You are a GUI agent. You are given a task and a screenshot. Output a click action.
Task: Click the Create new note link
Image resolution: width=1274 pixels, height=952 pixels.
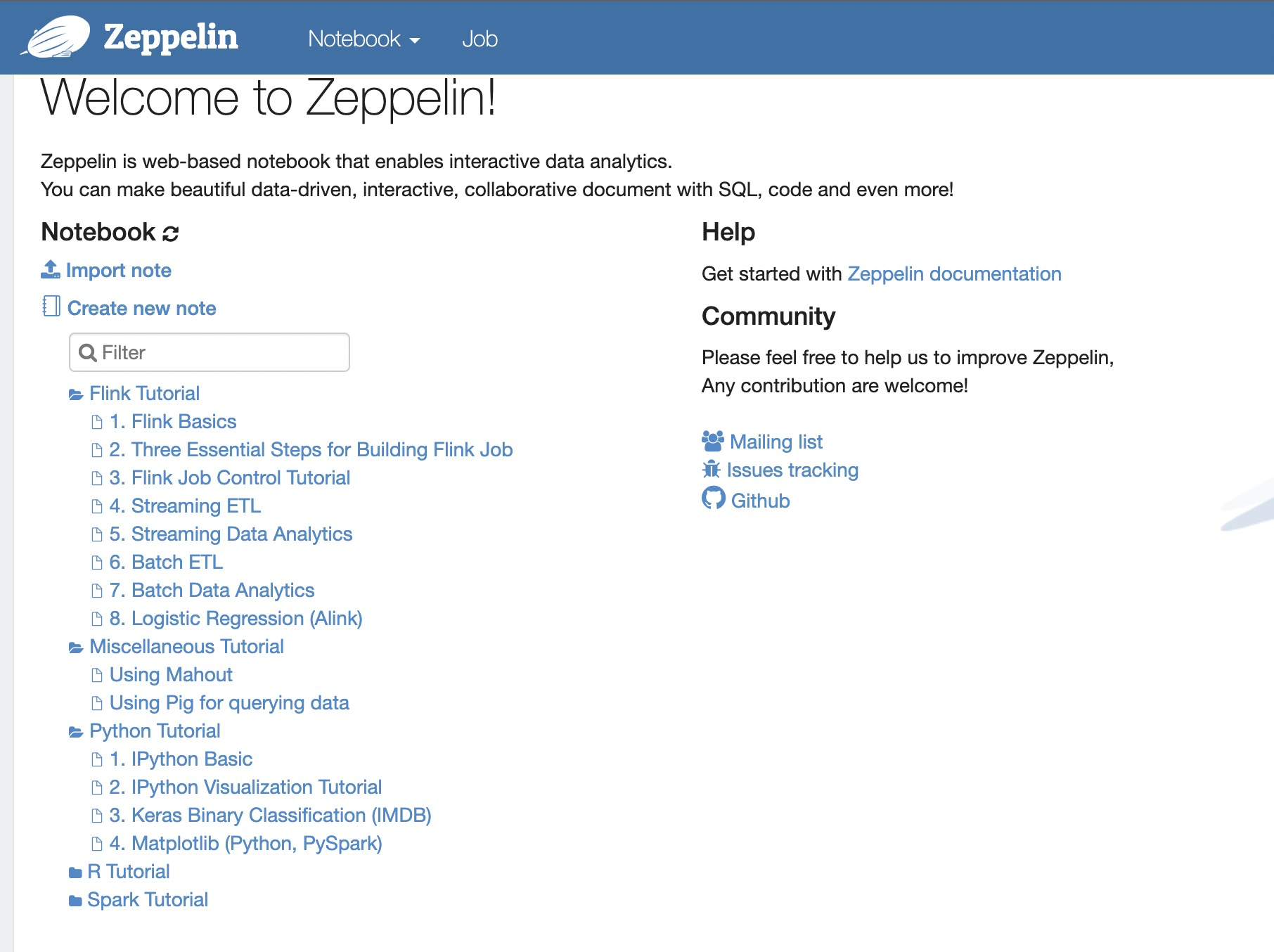pos(141,308)
